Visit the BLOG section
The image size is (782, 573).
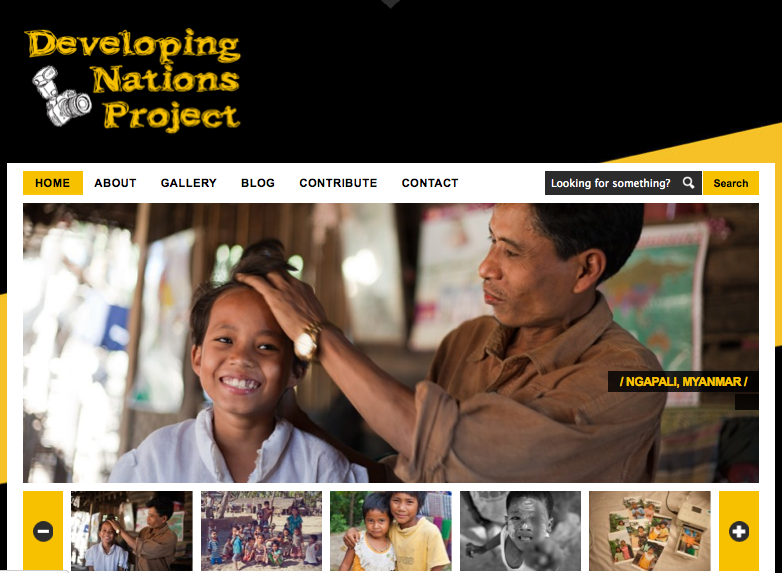coord(258,183)
